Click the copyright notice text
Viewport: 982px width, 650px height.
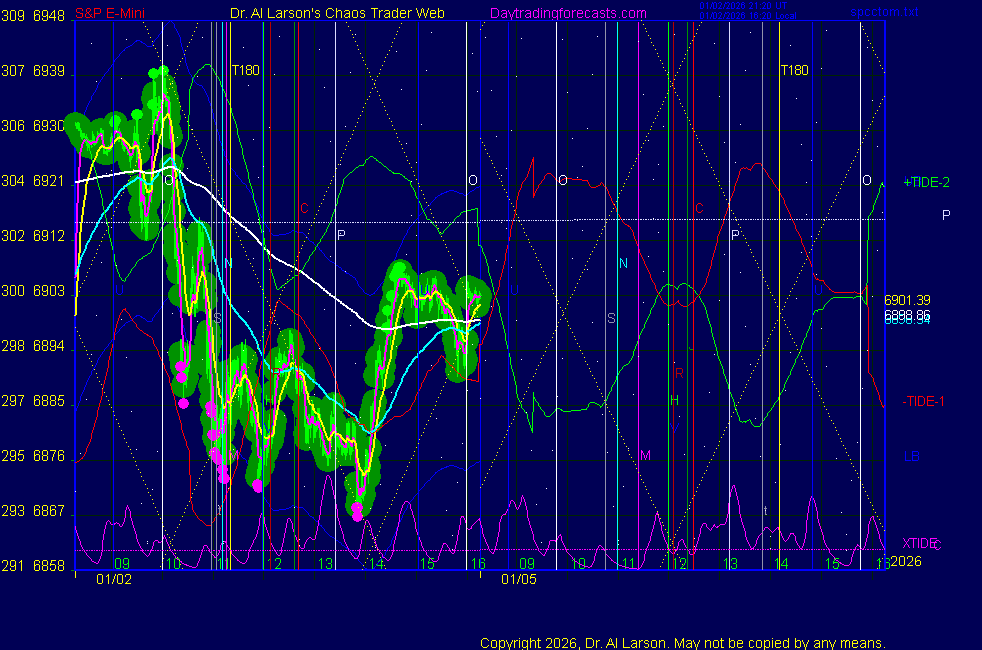[683, 642]
